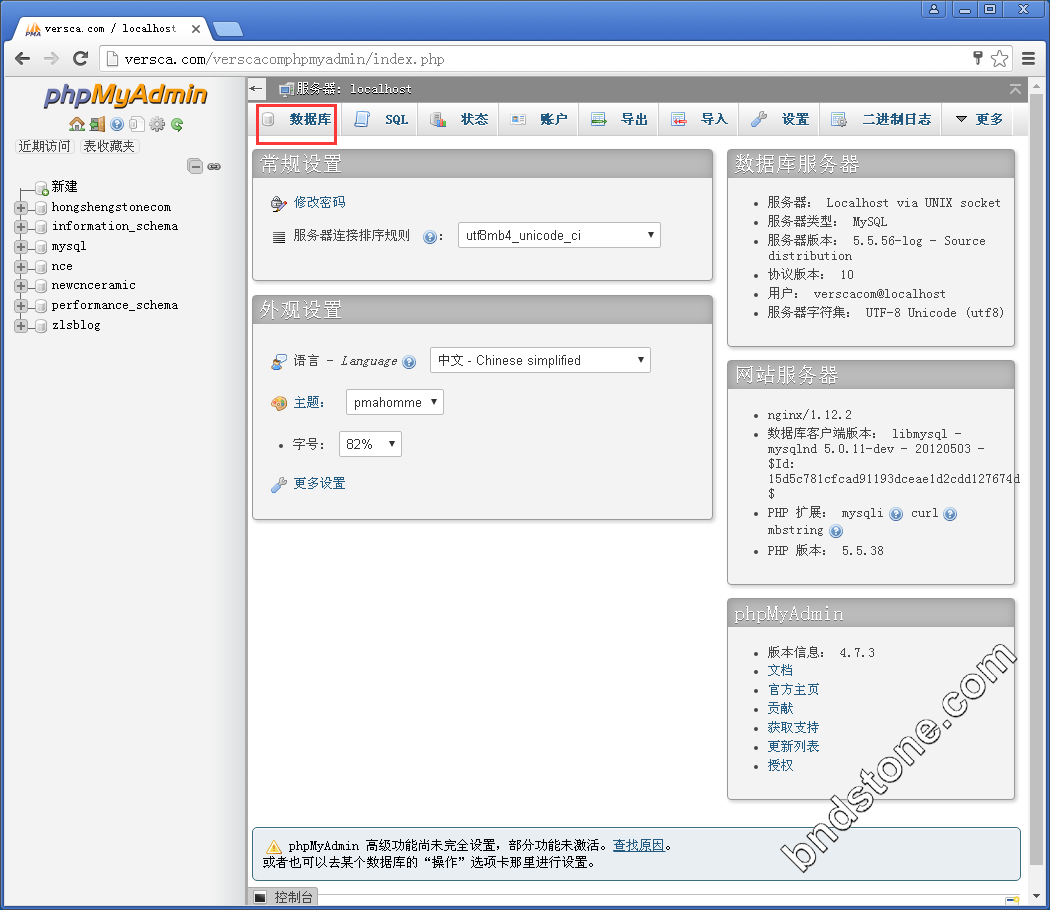Open help icon next to mbstring
Screen dimensions: 1050x910
pos(836,531)
